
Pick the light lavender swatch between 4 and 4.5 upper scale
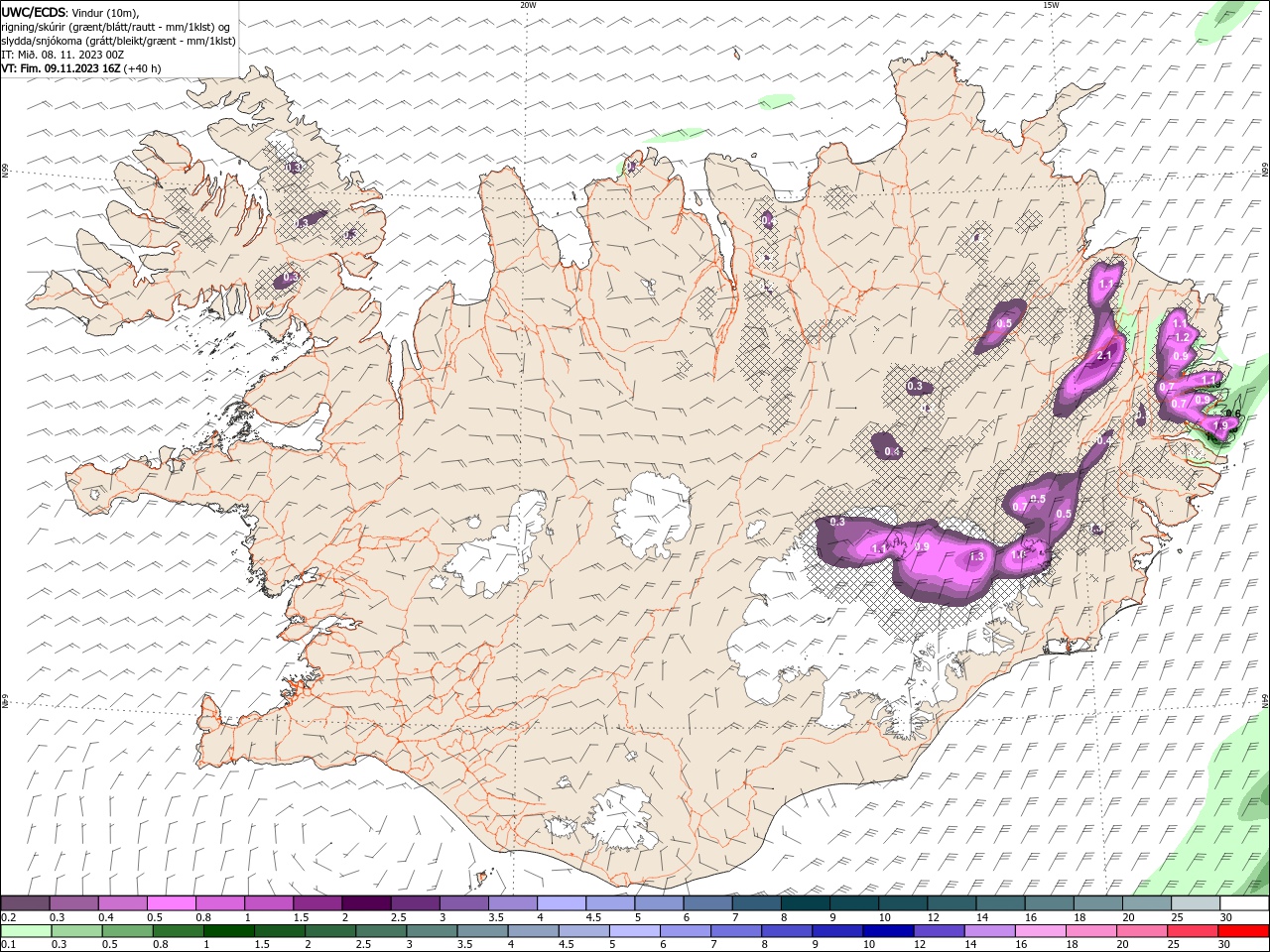pyautogui.click(x=561, y=903)
